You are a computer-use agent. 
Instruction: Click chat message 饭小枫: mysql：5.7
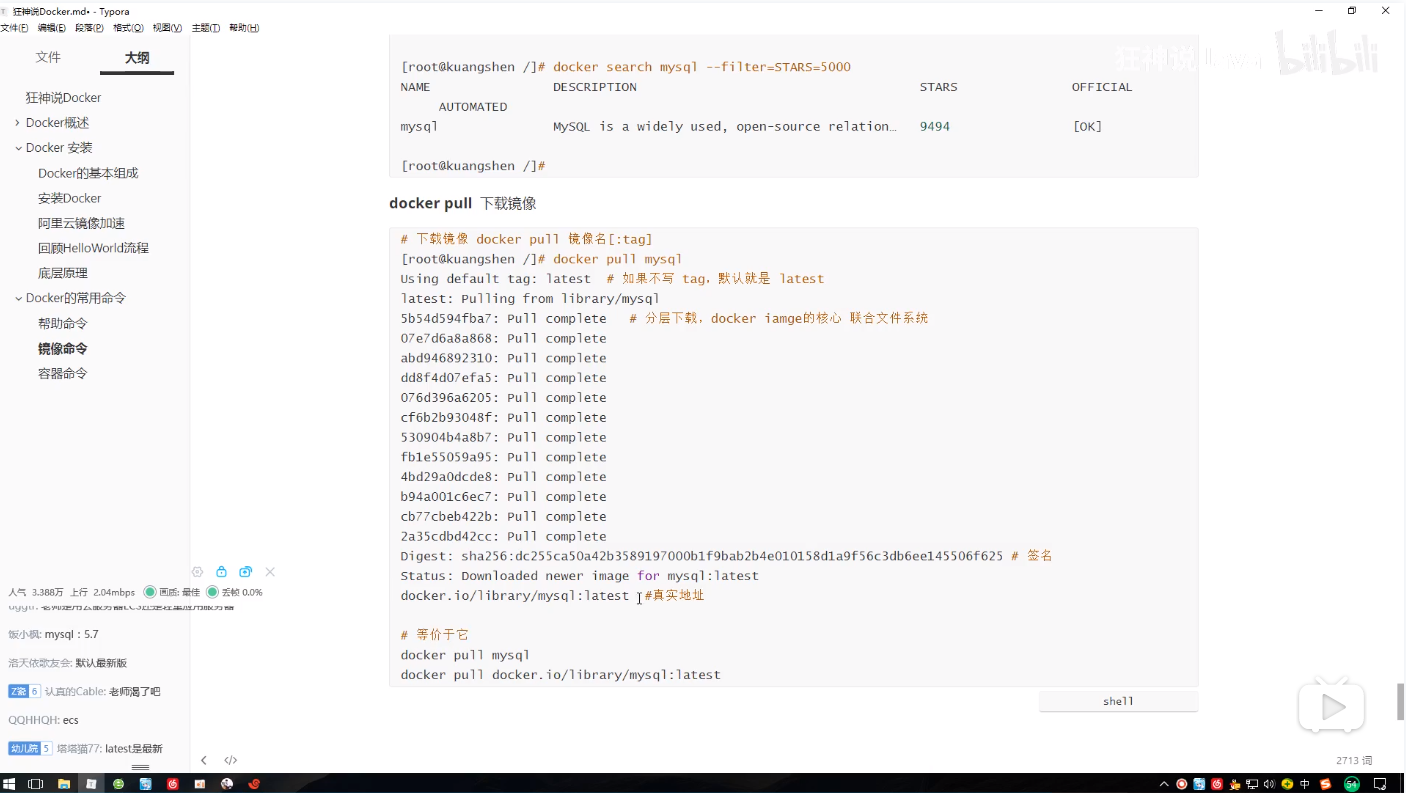click(53, 634)
